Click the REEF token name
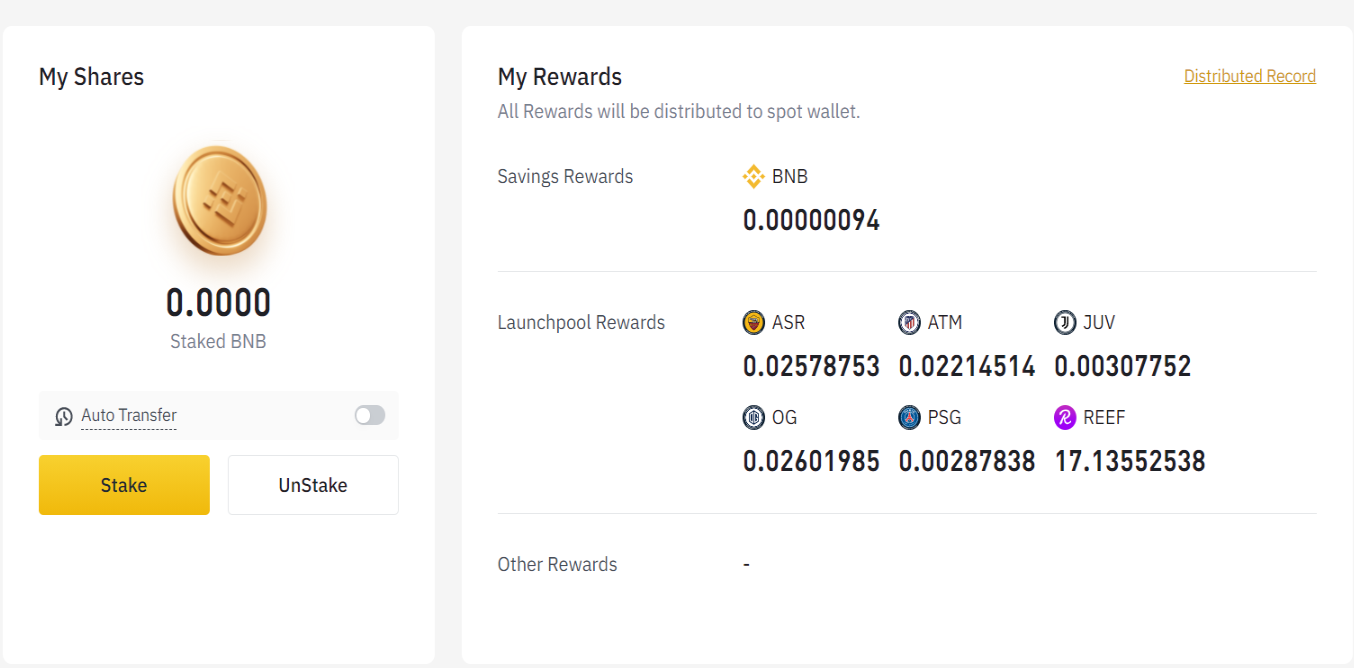Image resolution: width=1354 pixels, height=668 pixels. (x=1104, y=417)
